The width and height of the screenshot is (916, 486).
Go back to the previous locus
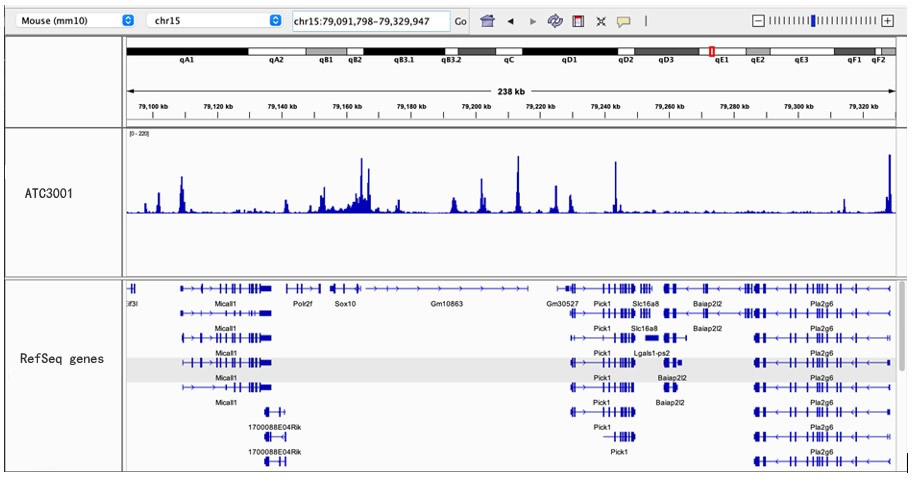(x=511, y=21)
